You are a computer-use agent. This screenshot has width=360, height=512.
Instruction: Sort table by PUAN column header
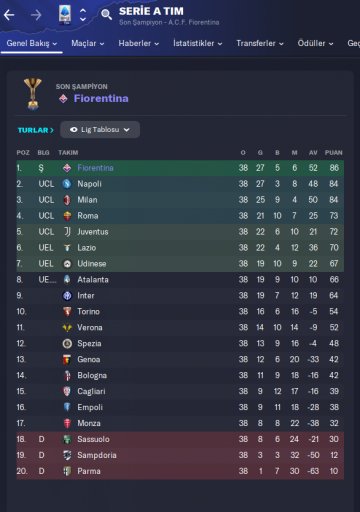click(x=333, y=153)
